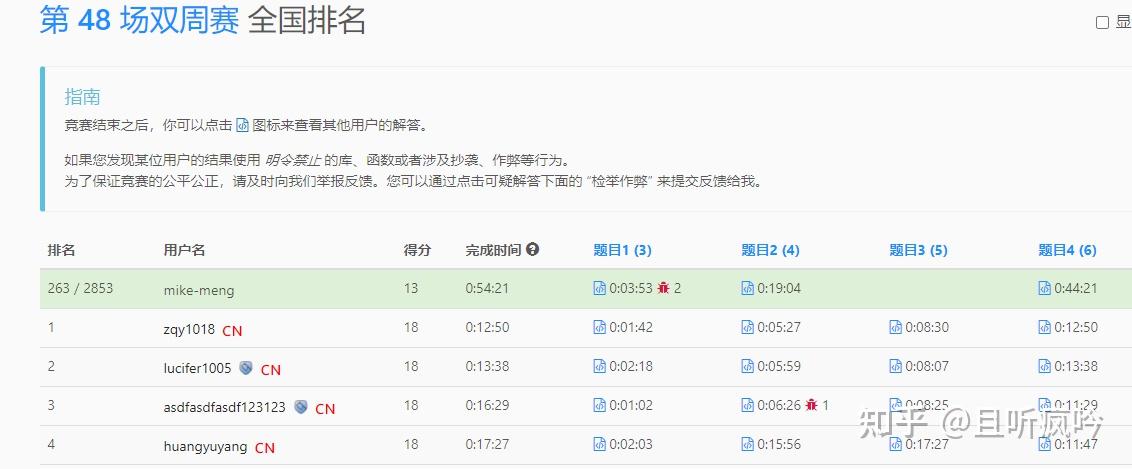Open user zqy1018's profile
1132x469 pixels.
tap(189, 329)
